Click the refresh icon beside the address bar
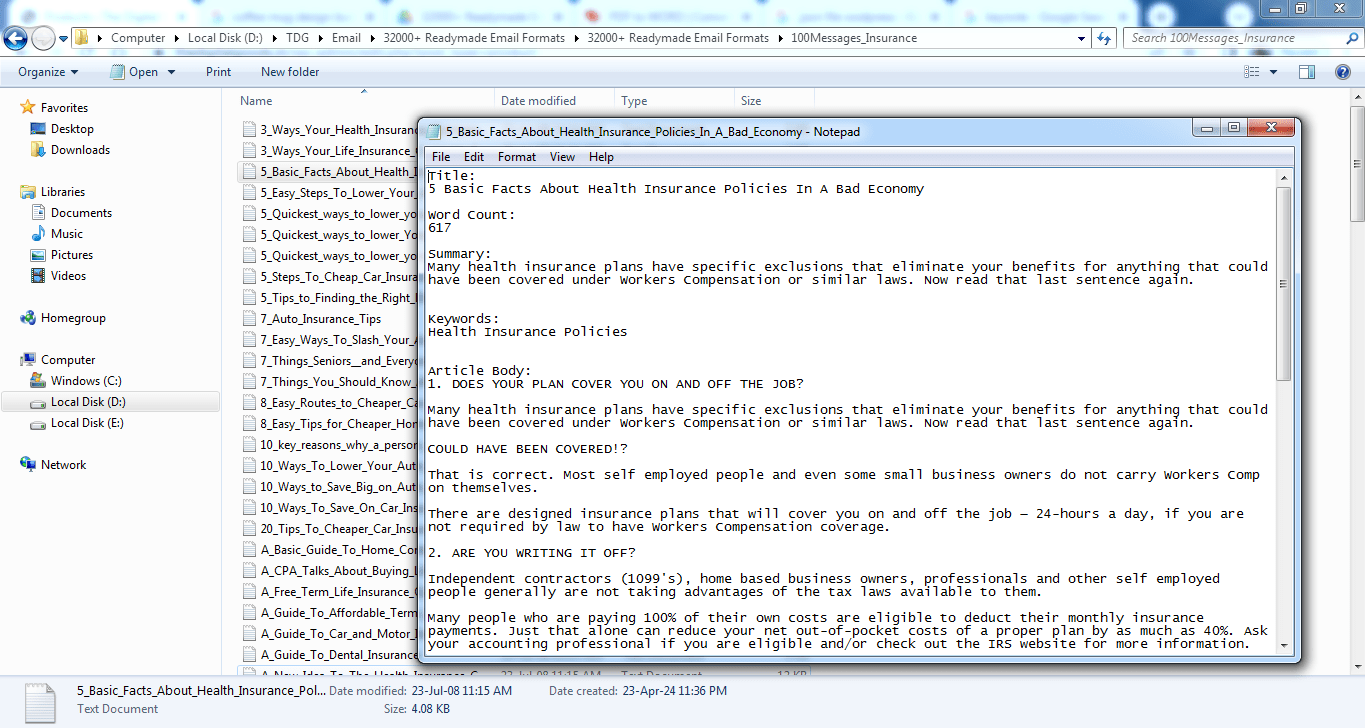The image size is (1365, 728). click(x=1104, y=38)
